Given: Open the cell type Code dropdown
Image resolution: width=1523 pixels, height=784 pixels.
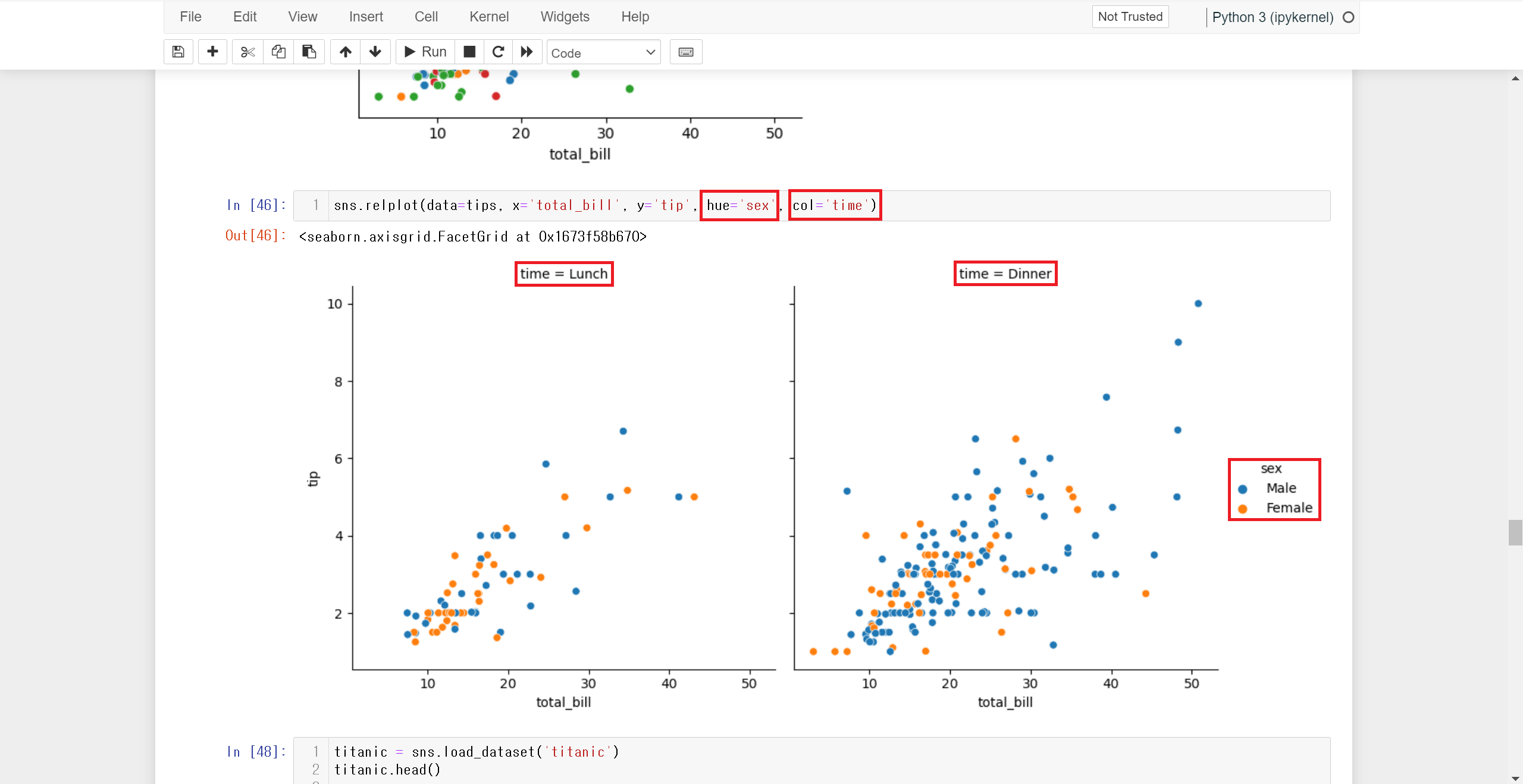Looking at the screenshot, I should click(603, 52).
